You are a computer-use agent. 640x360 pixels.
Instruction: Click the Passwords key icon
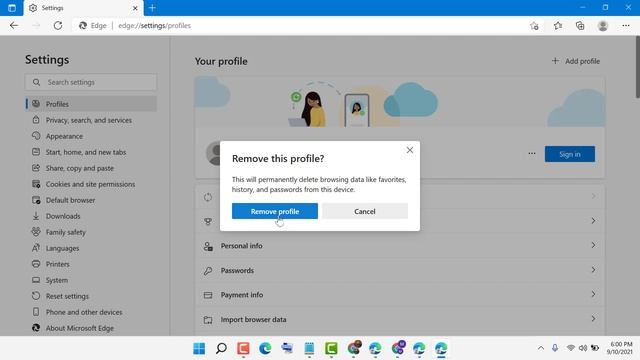point(208,271)
